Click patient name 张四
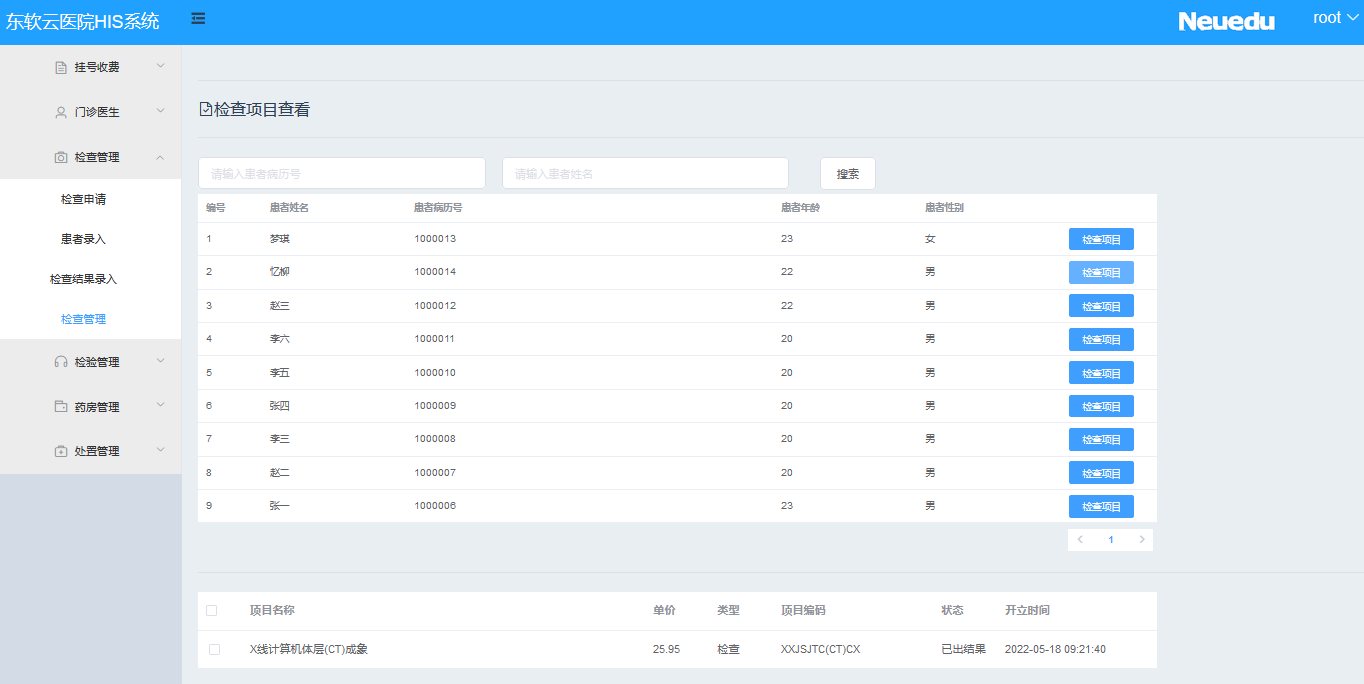The height and width of the screenshot is (684, 1364). coord(280,406)
